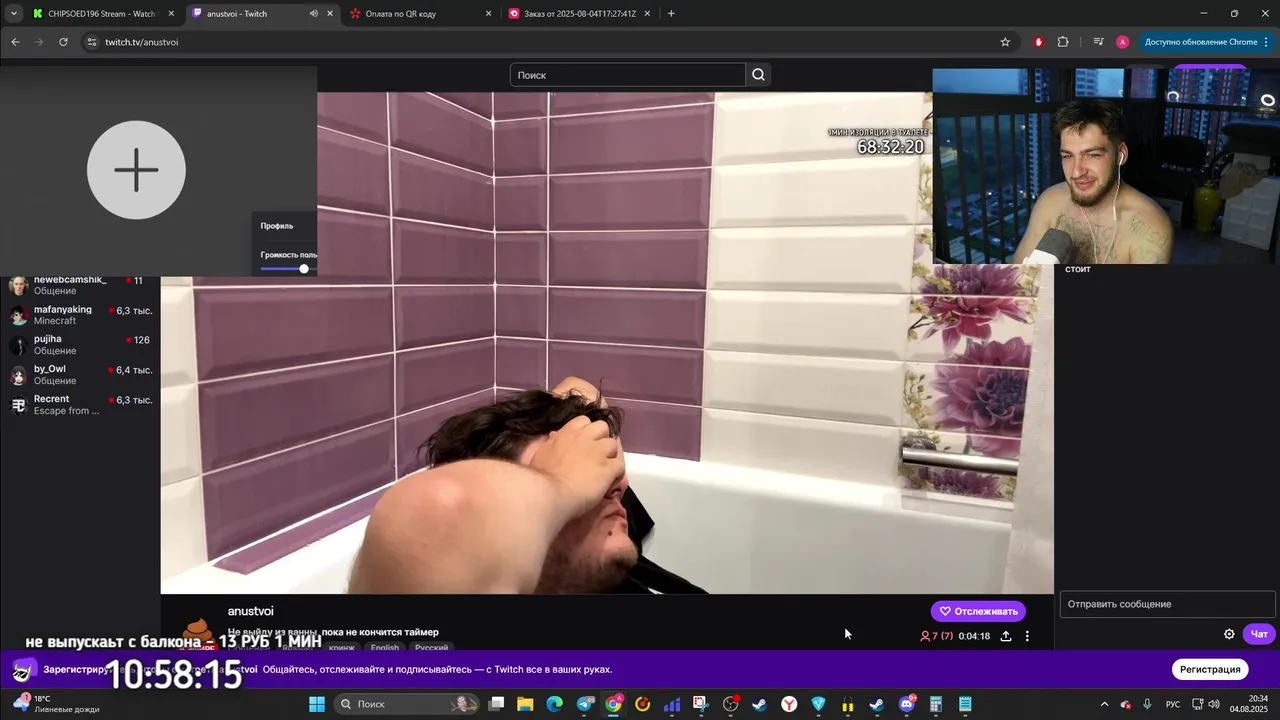
Task: Click the large plus circle icon
Action: click(136, 170)
